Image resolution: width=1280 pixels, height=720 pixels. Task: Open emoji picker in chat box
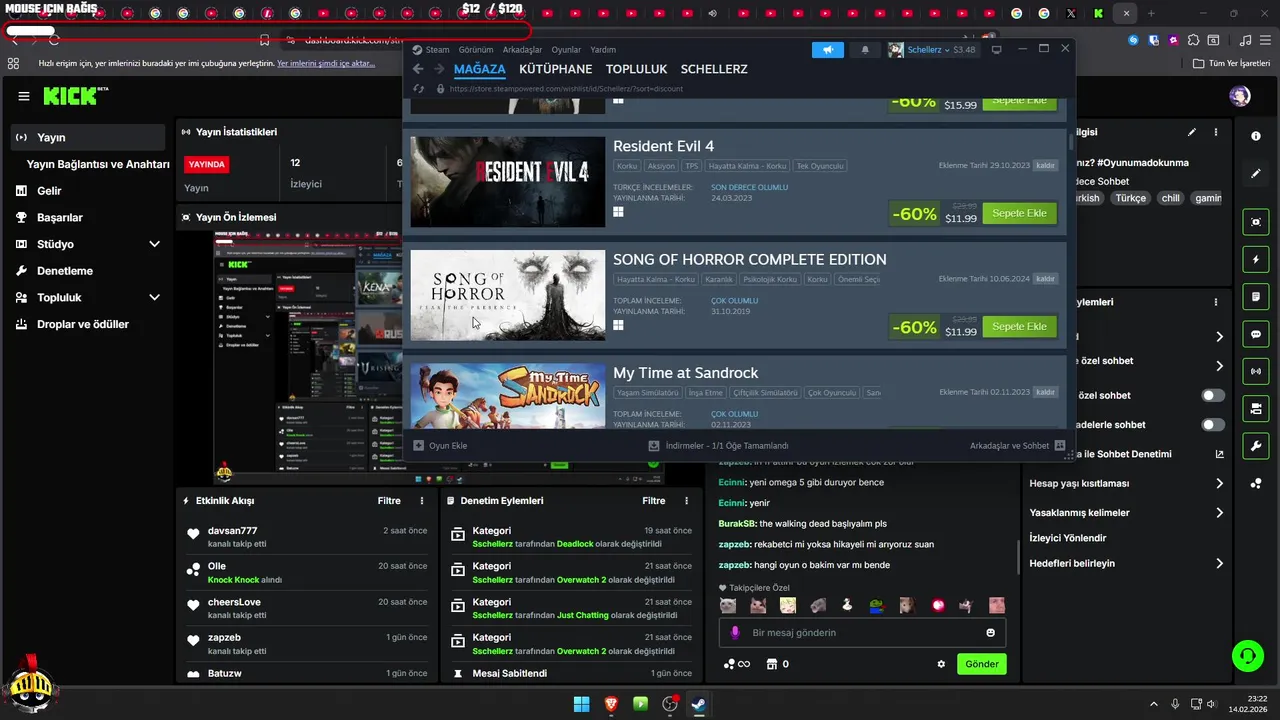pos(991,633)
